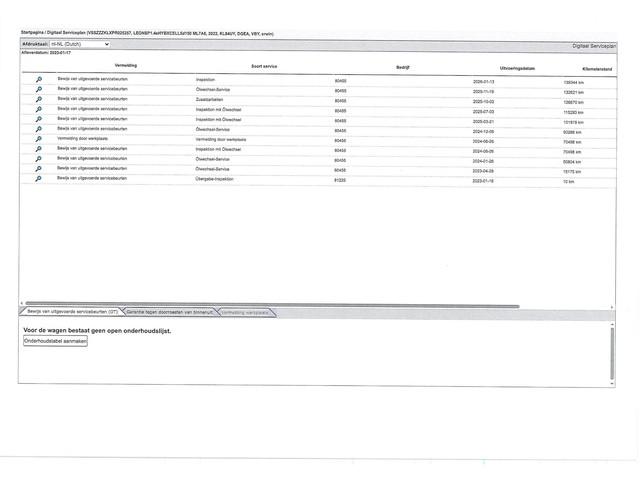This screenshot has height=480, width=640.
Task: Click the Afleverdatum 2023-01-17 text
Action: click(x=46, y=53)
